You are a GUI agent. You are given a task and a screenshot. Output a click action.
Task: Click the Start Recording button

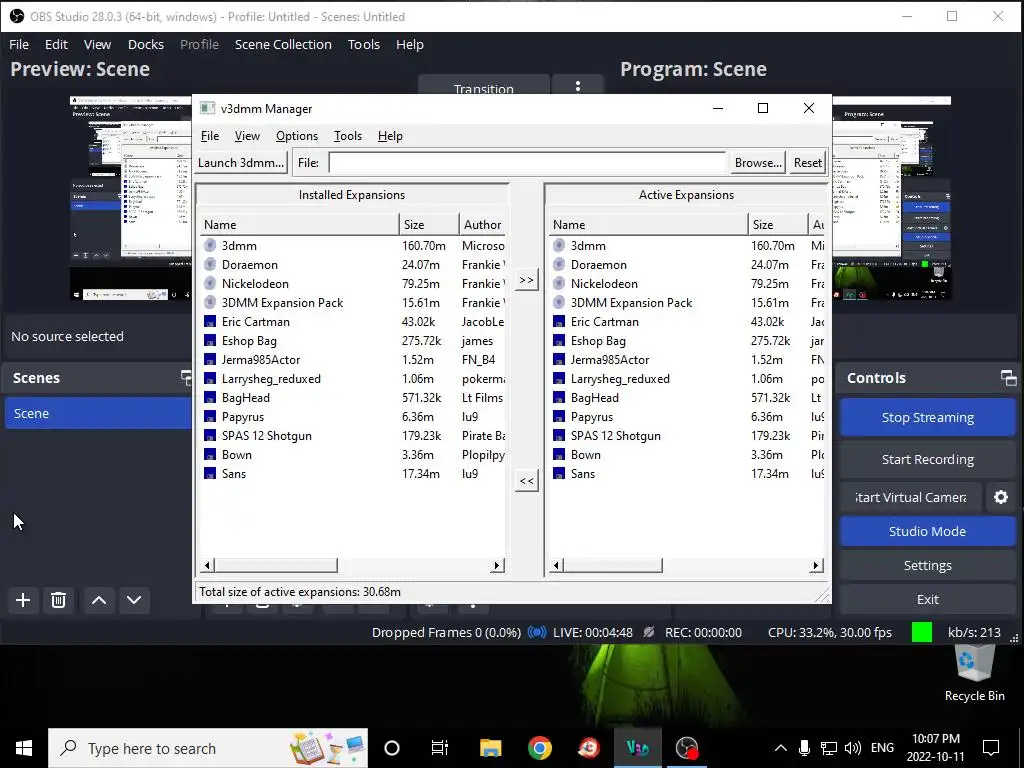927,459
